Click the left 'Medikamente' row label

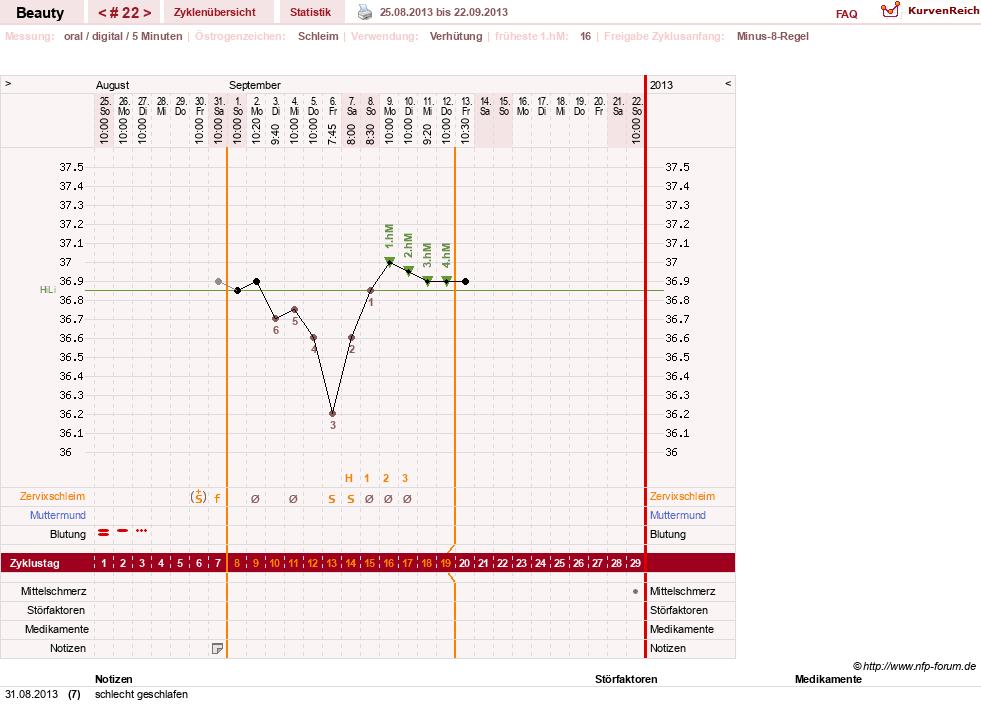tap(57, 629)
